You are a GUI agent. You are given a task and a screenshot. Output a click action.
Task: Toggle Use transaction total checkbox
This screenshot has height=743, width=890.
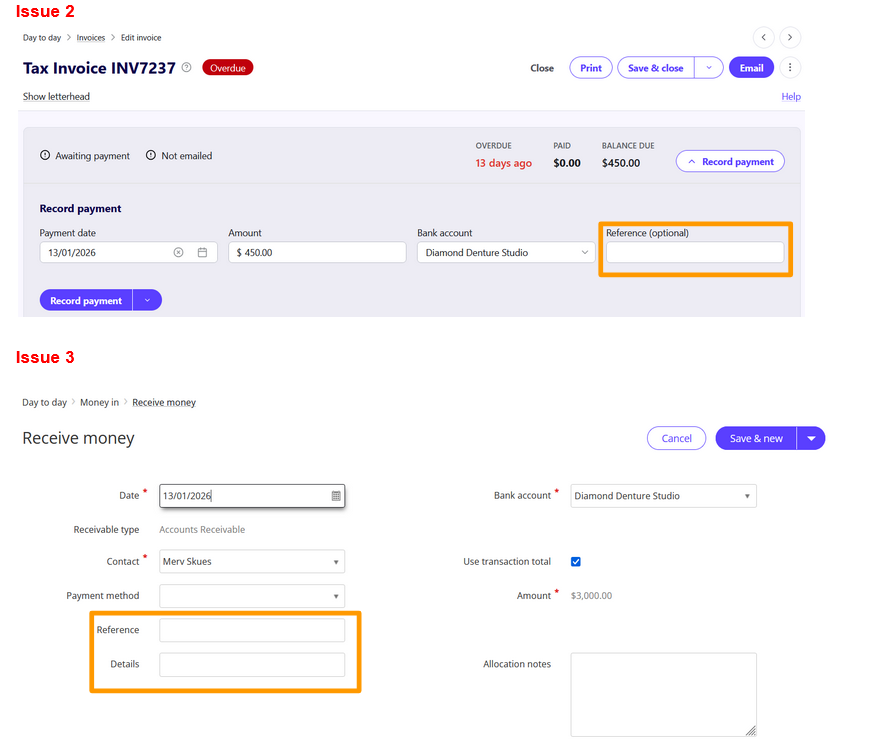[576, 561]
